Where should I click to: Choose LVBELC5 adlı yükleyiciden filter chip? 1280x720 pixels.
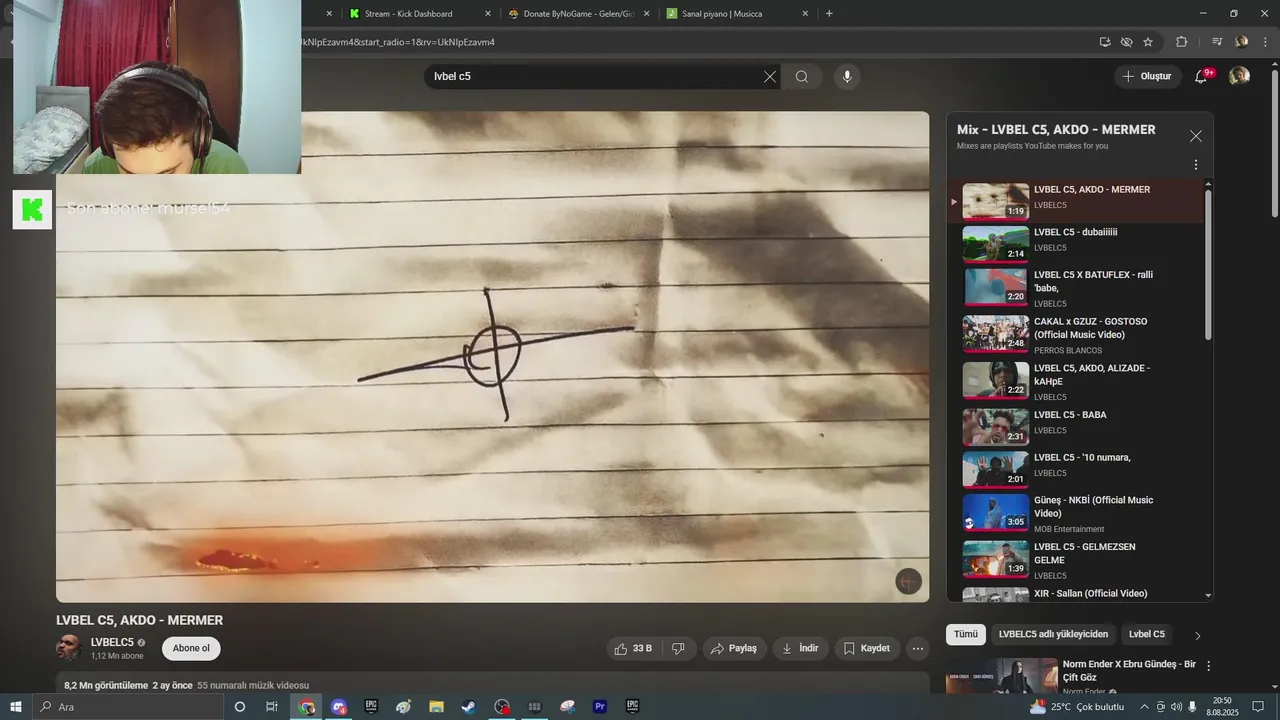(x=1053, y=634)
